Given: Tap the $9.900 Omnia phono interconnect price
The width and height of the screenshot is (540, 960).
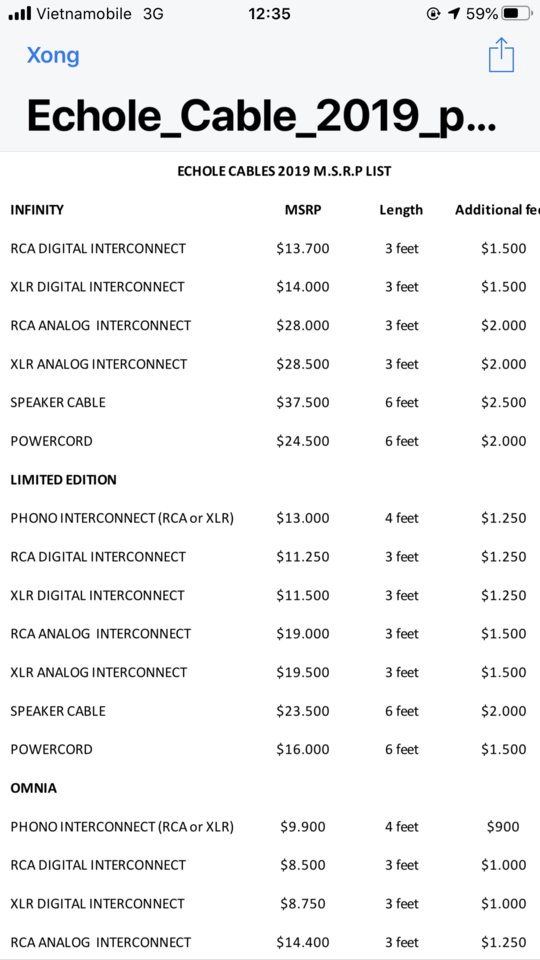Looking at the screenshot, I should coord(303,827).
